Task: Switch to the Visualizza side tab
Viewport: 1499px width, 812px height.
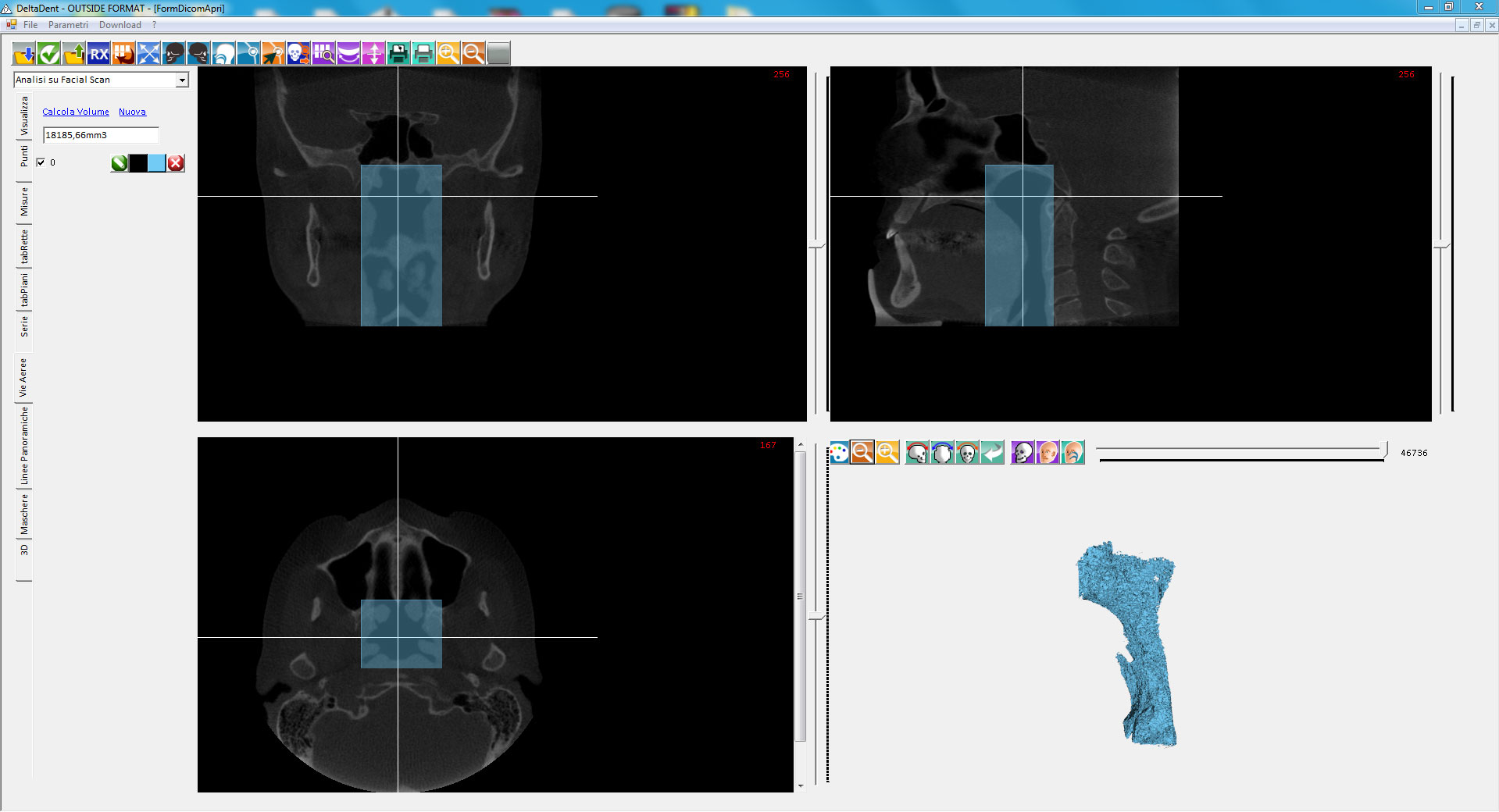Action: tap(24, 117)
